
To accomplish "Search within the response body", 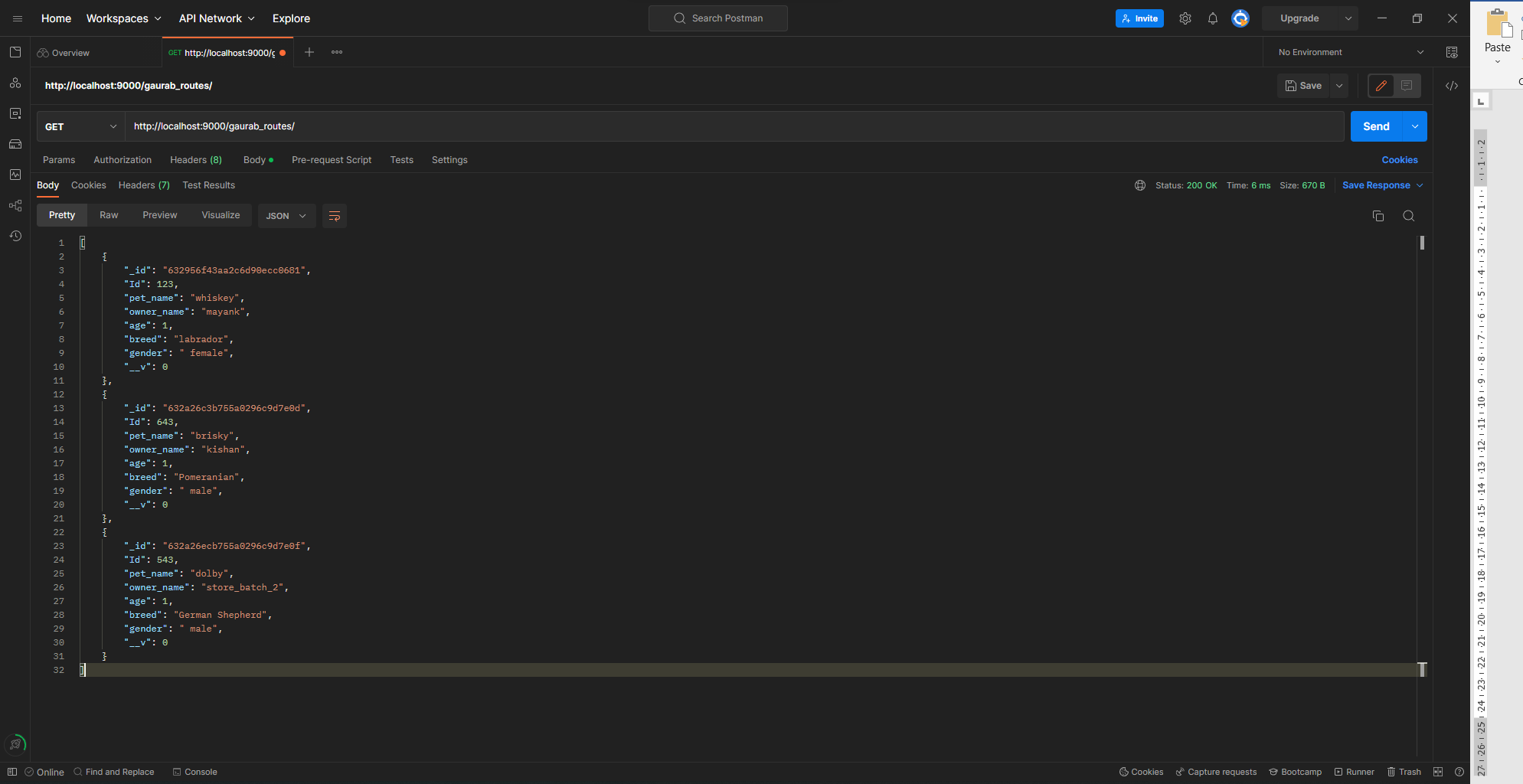I will pyautogui.click(x=1409, y=216).
